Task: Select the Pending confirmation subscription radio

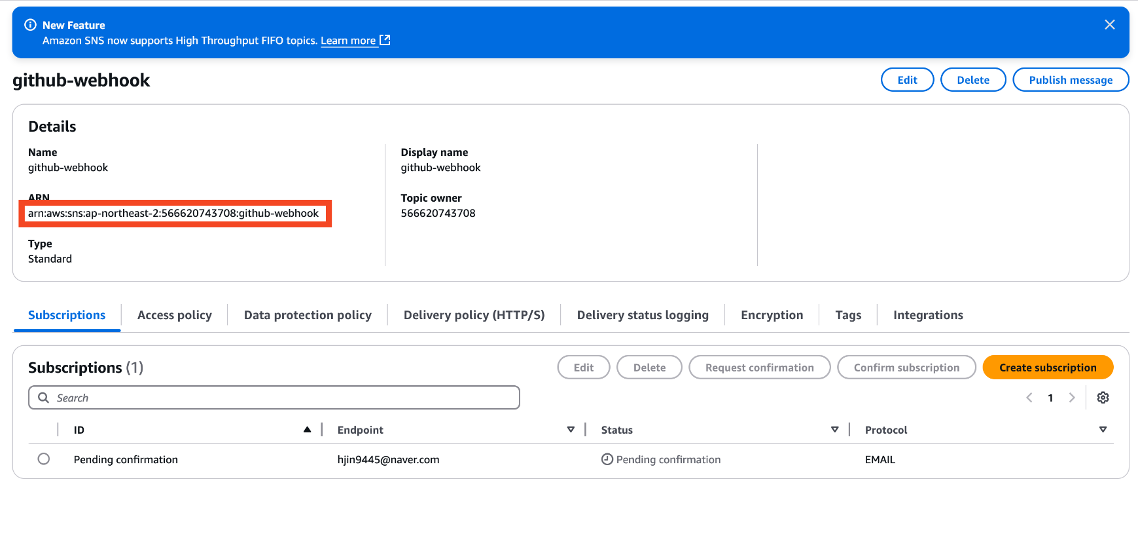Action: pos(44,459)
